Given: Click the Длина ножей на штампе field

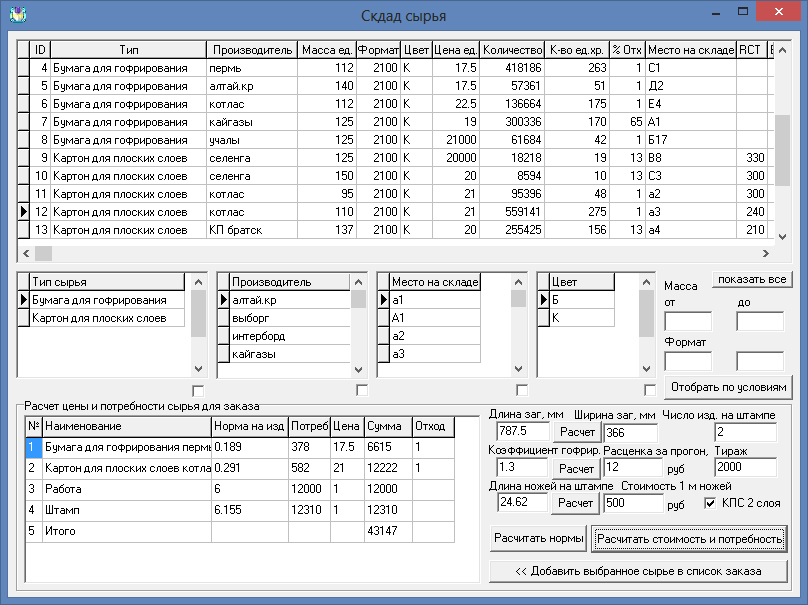Looking at the screenshot, I should pos(523,502).
